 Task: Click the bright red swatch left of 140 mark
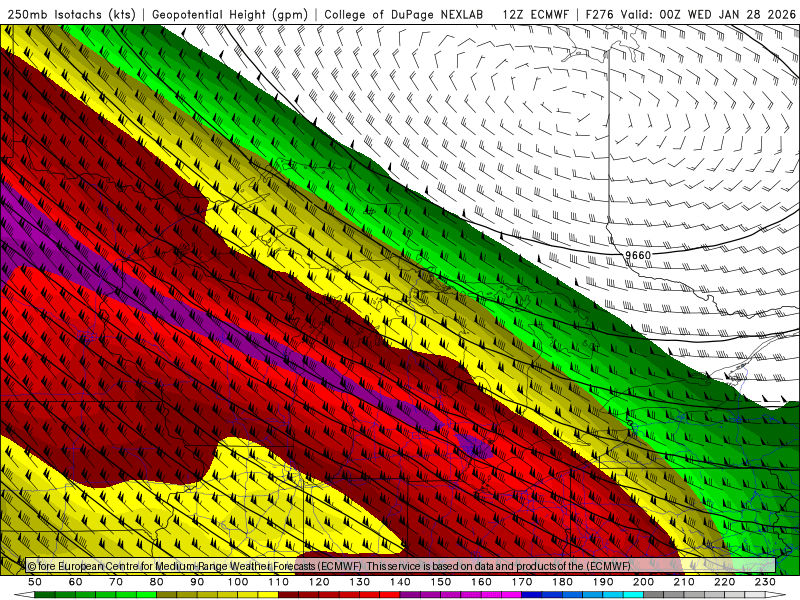coord(390,595)
